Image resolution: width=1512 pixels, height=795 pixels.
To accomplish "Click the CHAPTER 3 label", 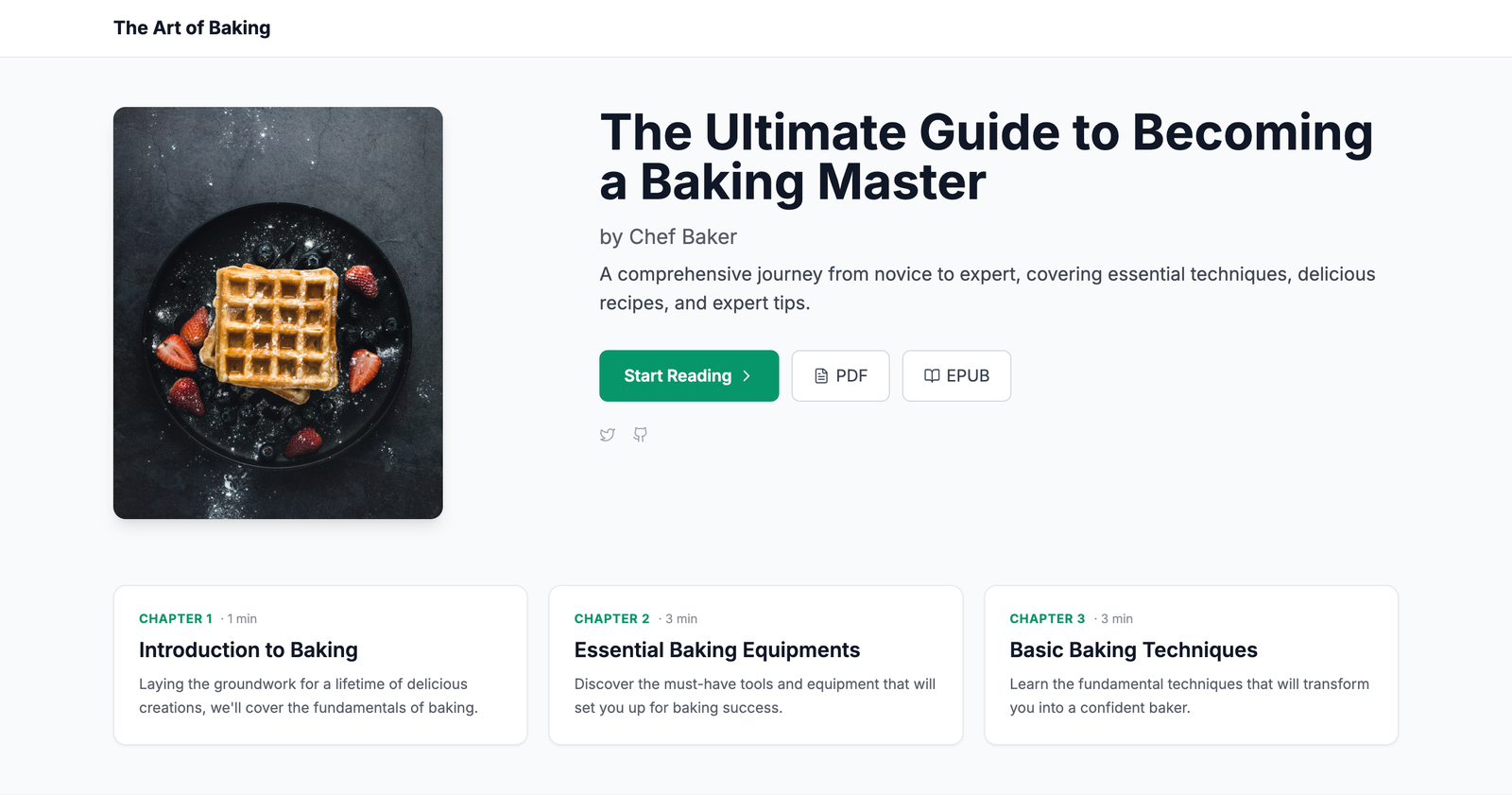I will pyautogui.click(x=1047, y=619).
